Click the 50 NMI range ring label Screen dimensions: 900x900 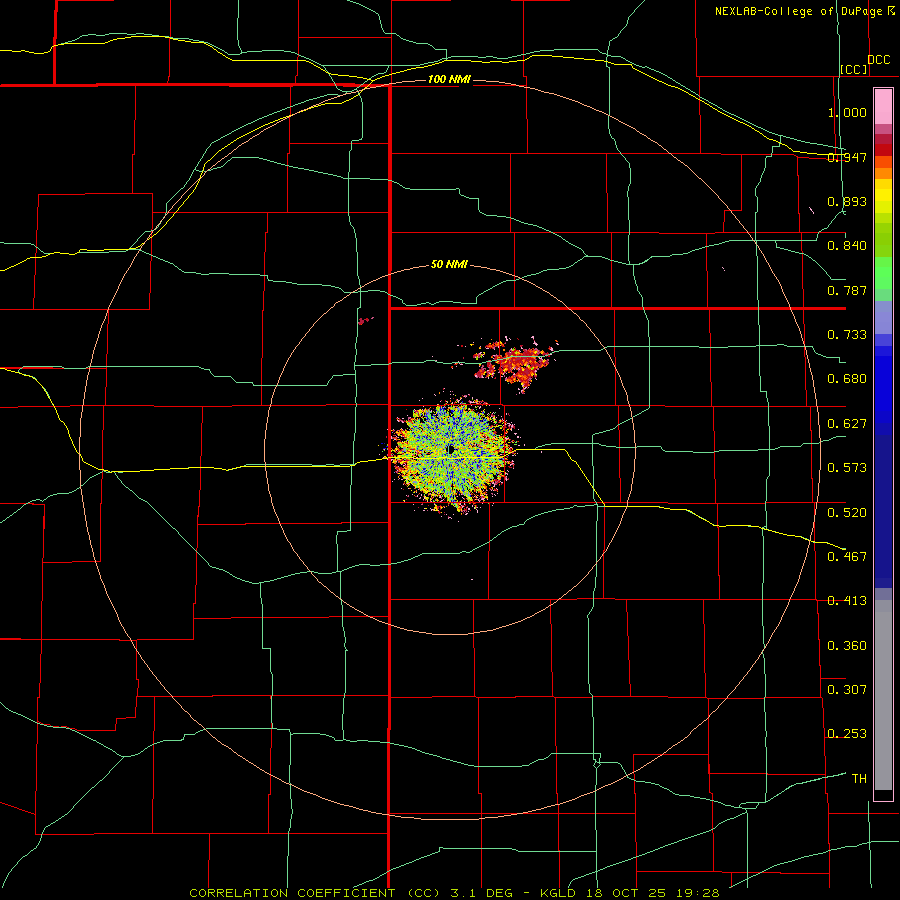449,264
